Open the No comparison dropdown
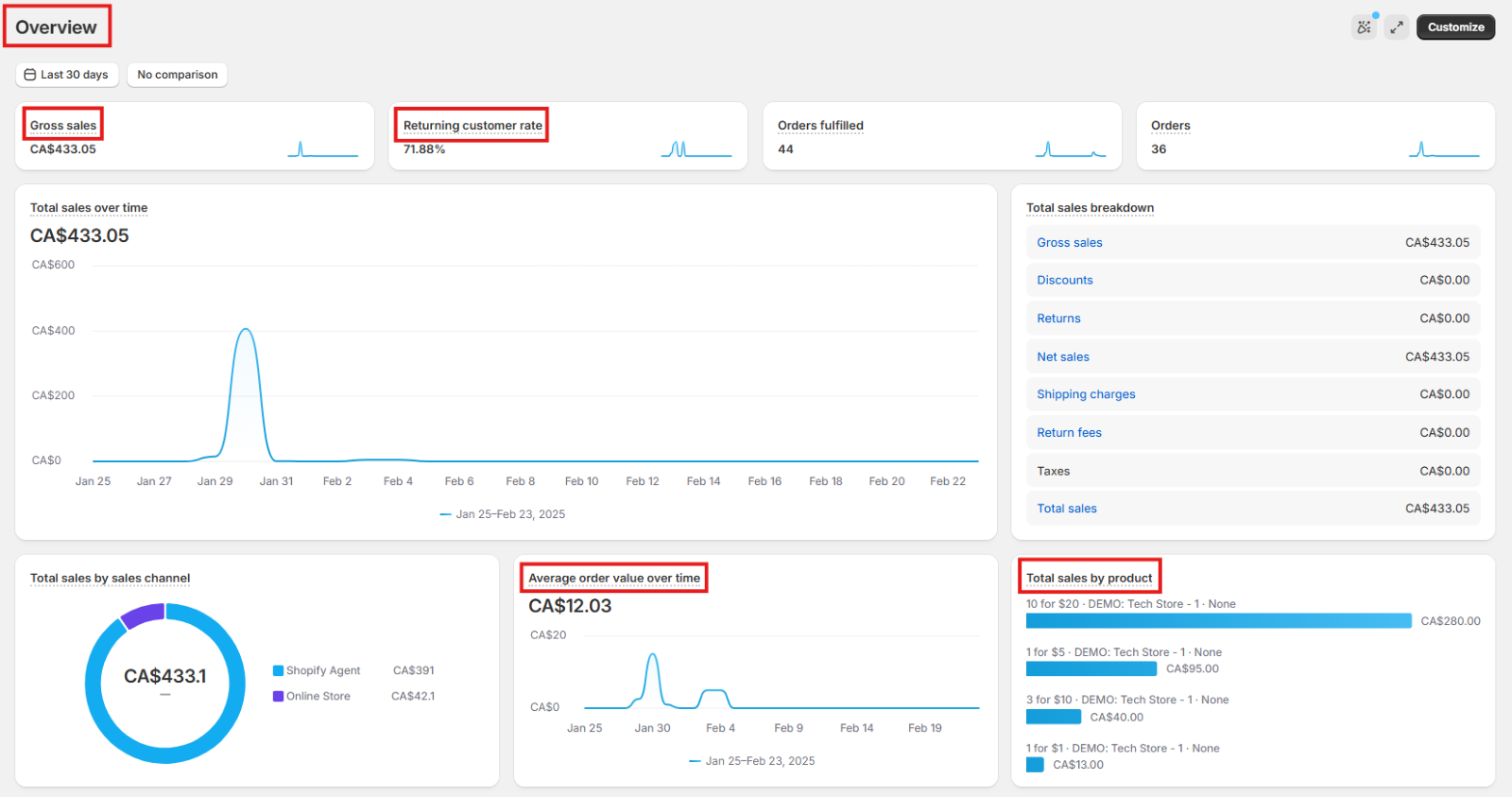Viewport: 1512px width, 797px height. click(x=178, y=75)
